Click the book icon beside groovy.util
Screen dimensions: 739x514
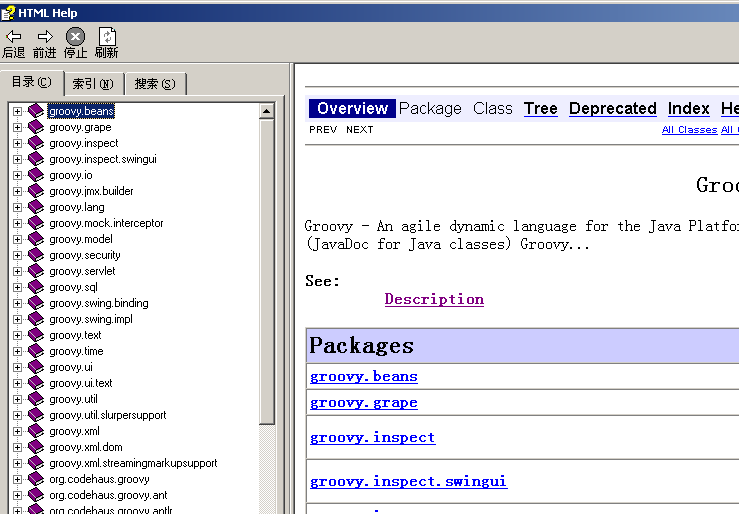click(36, 400)
